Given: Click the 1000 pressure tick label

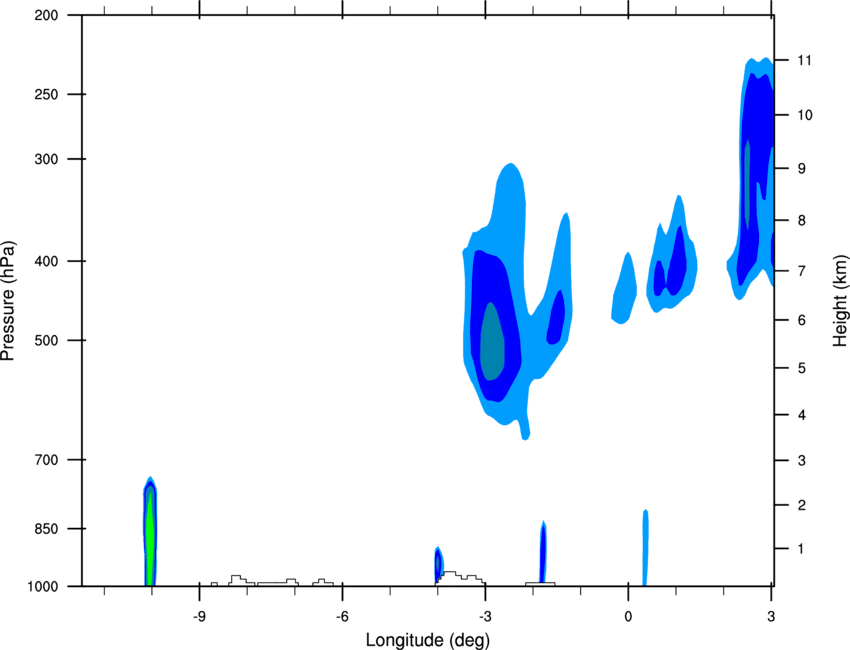Looking at the screenshot, I should click(43, 586).
